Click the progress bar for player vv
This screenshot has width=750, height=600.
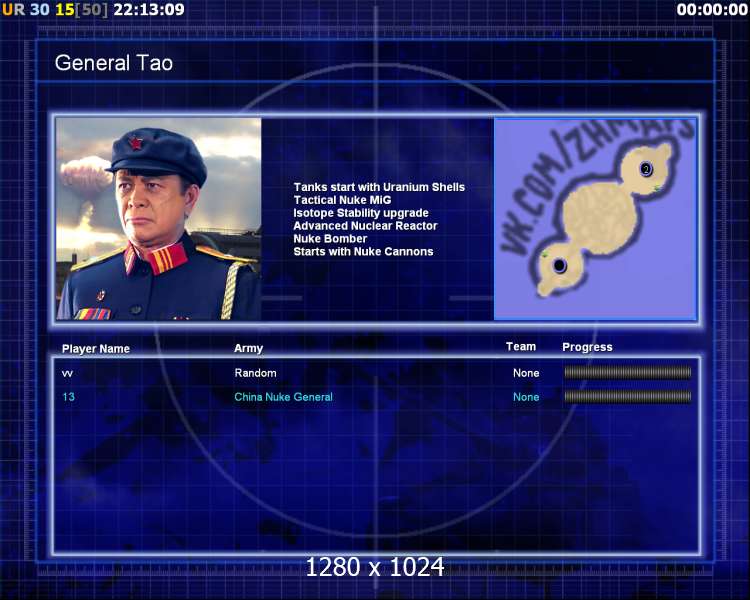click(x=628, y=372)
